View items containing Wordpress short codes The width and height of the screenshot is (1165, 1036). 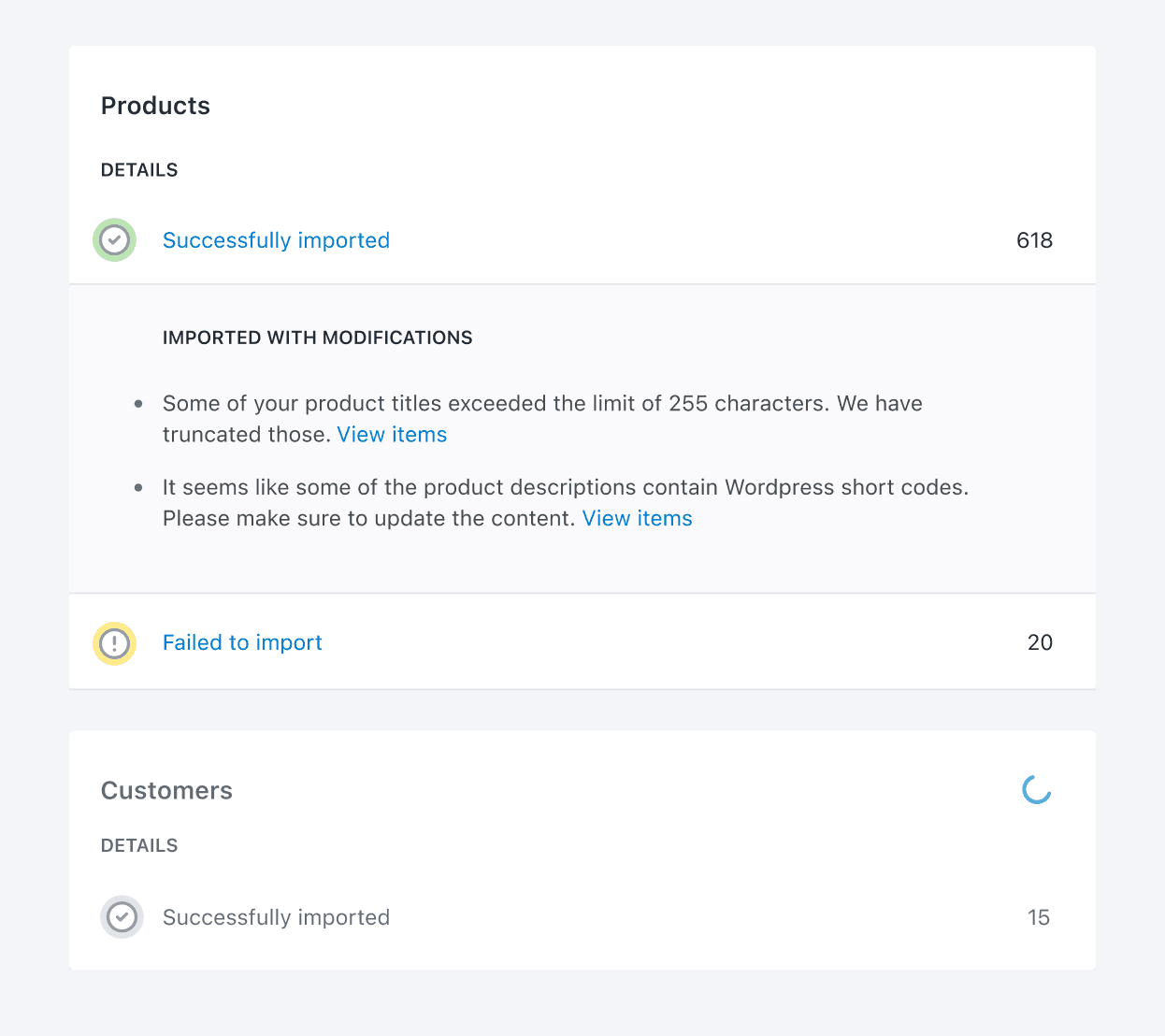tap(637, 519)
